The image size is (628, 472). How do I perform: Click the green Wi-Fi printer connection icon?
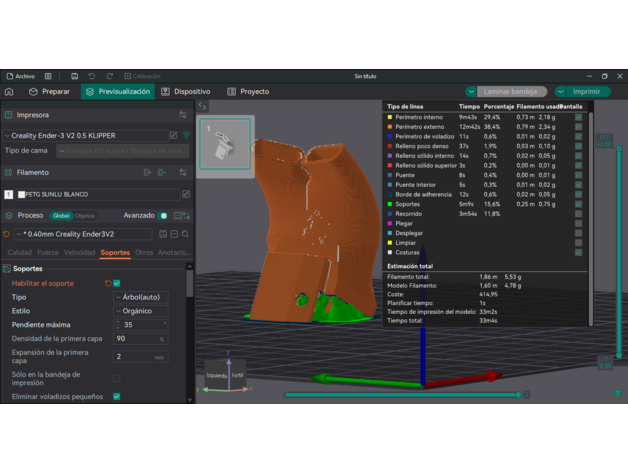[186, 135]
